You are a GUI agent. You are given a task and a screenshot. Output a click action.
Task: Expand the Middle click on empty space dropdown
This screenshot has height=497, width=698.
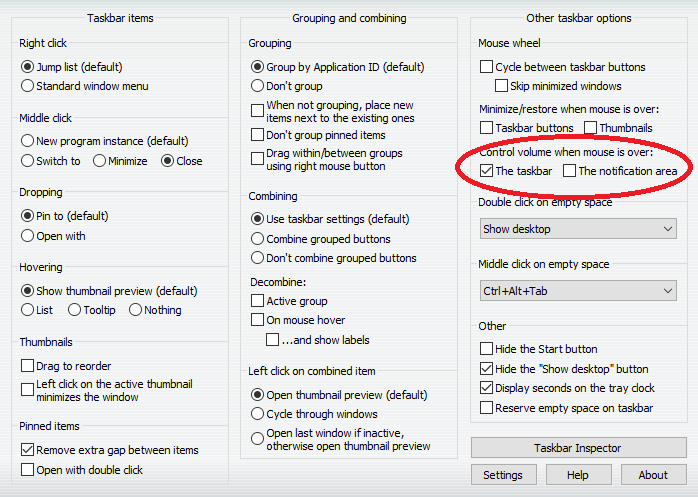point(578,291)
